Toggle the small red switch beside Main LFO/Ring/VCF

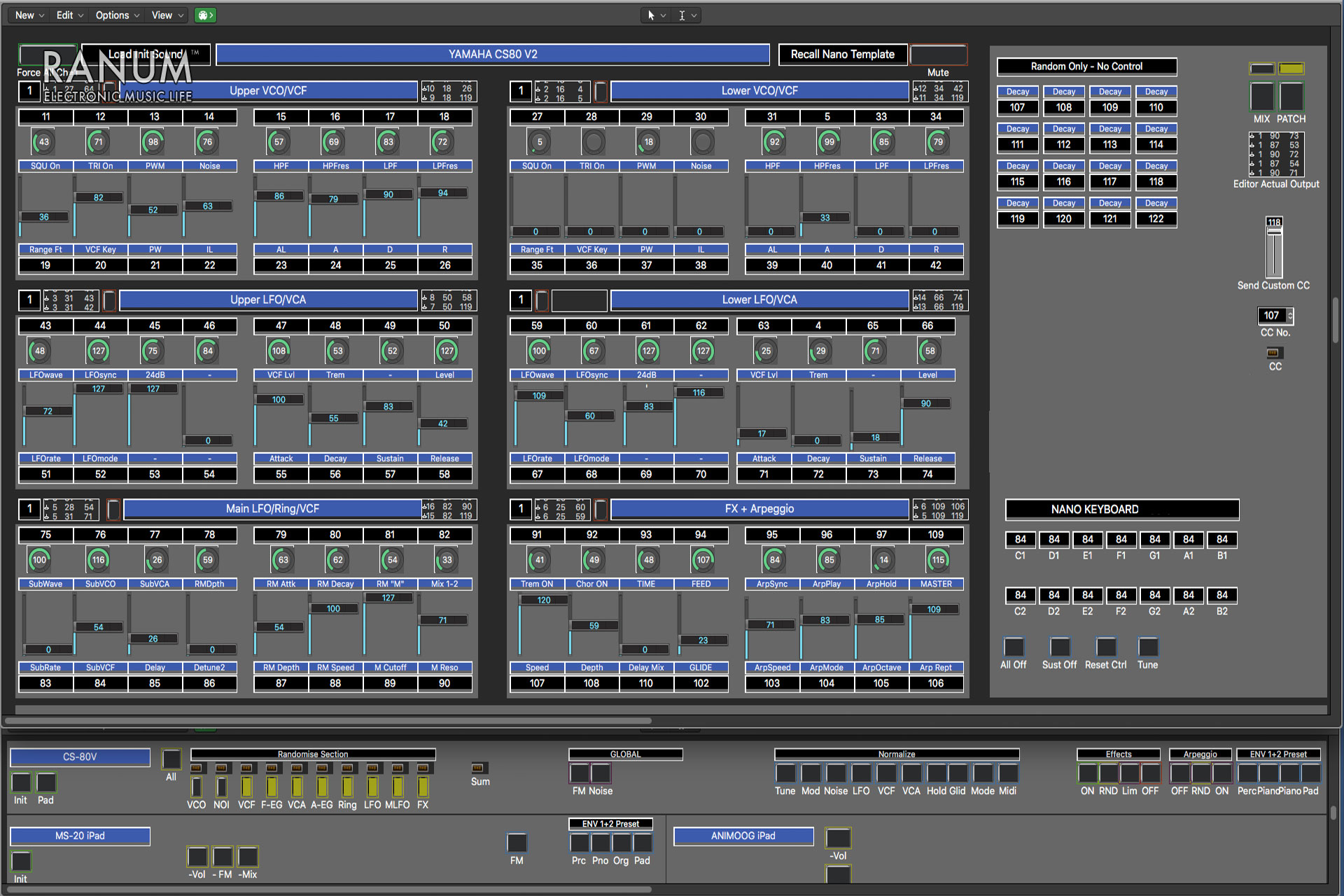coord(113,509)
